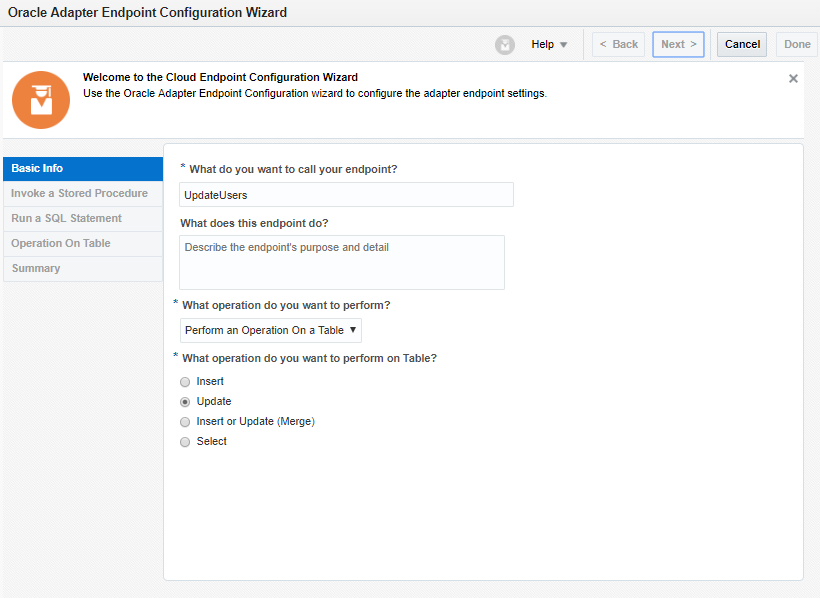Click the Next button
This screenshot has width=820, height=598.
pos(678,45)
